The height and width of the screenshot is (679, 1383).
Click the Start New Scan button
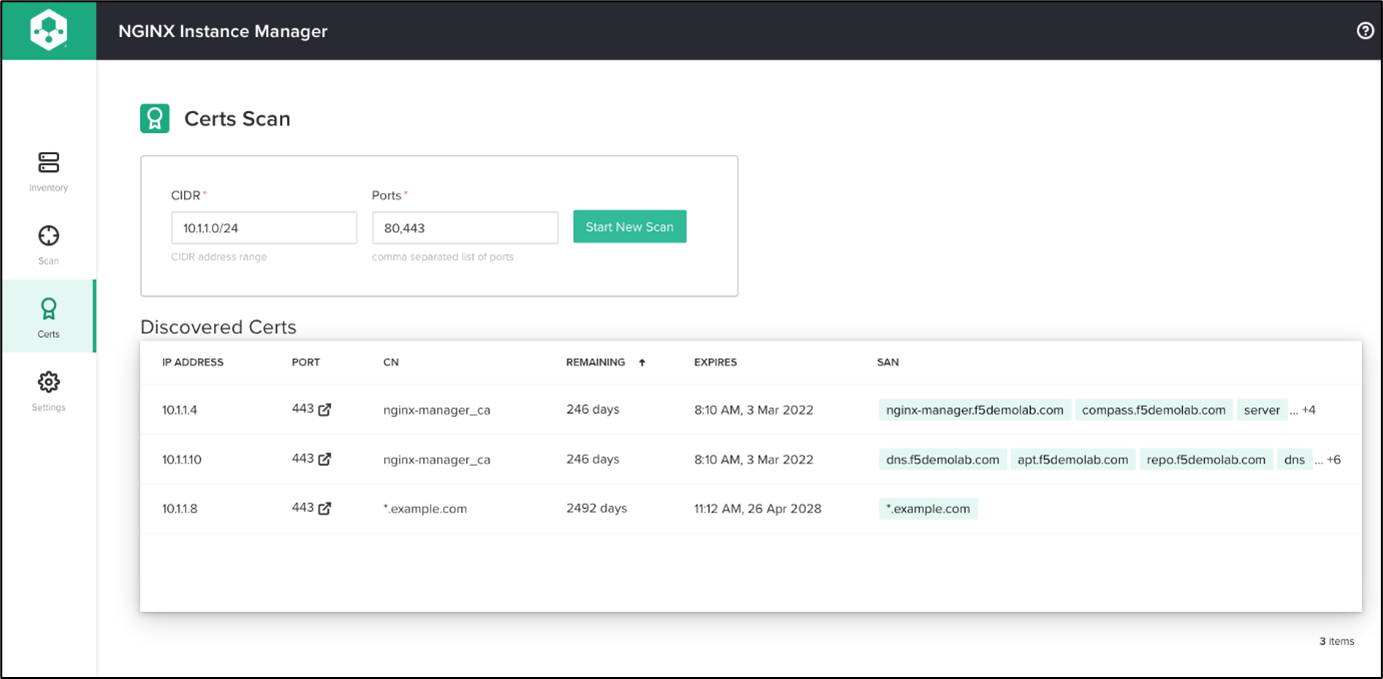click(x=630, y=227)
